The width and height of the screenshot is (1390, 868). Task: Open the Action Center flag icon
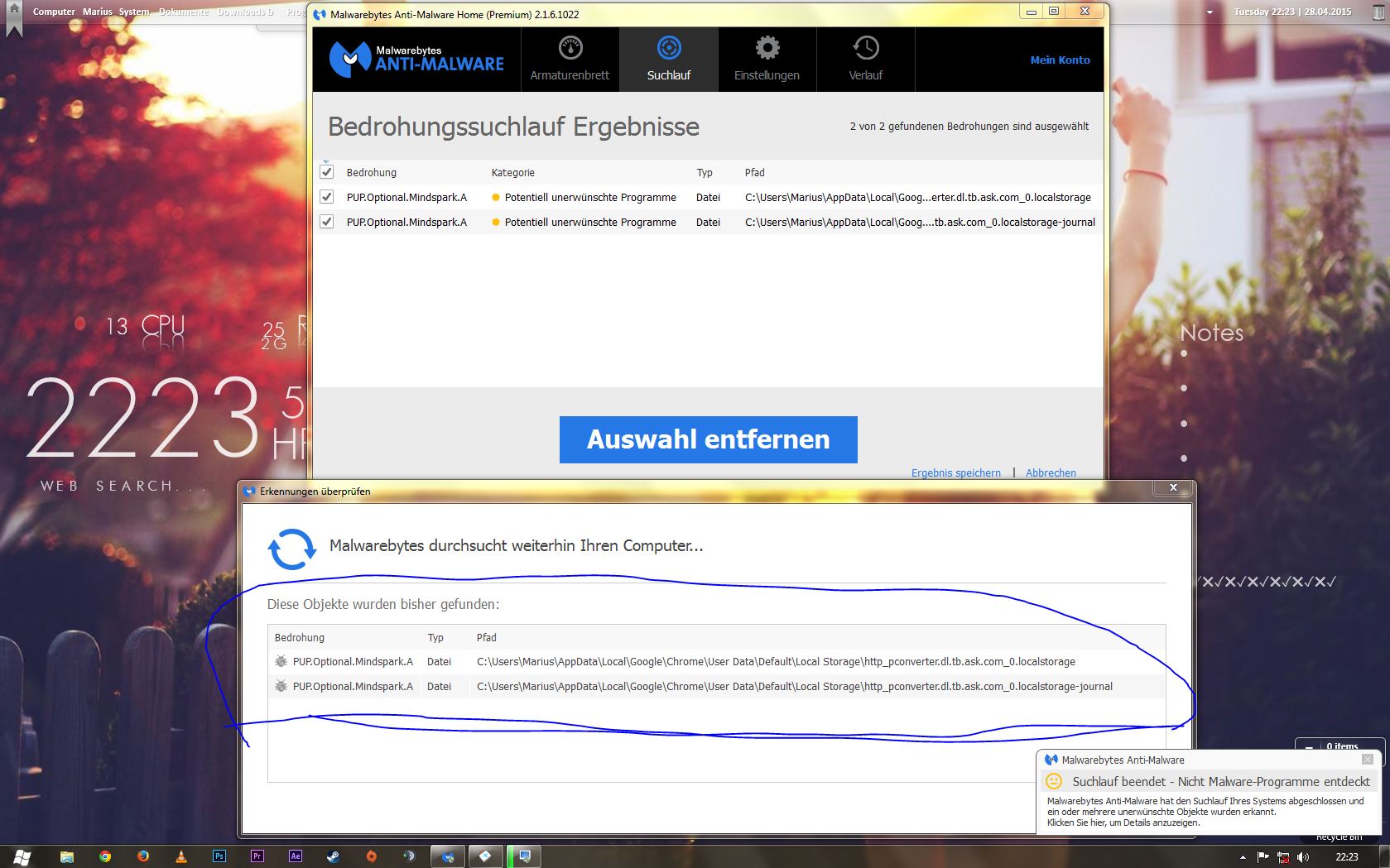[x=1263, y=857]
